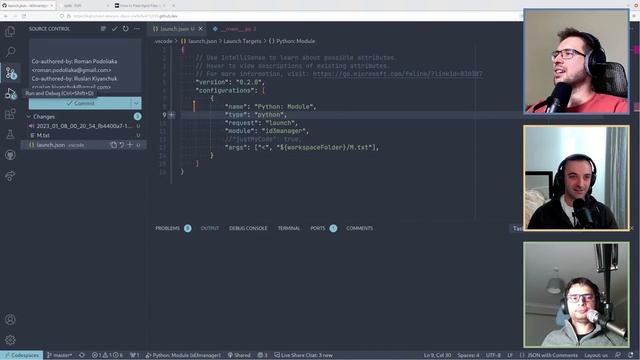Open the Manage gear icon
Screen dimensions: 640x360
(x=10, y=340)
